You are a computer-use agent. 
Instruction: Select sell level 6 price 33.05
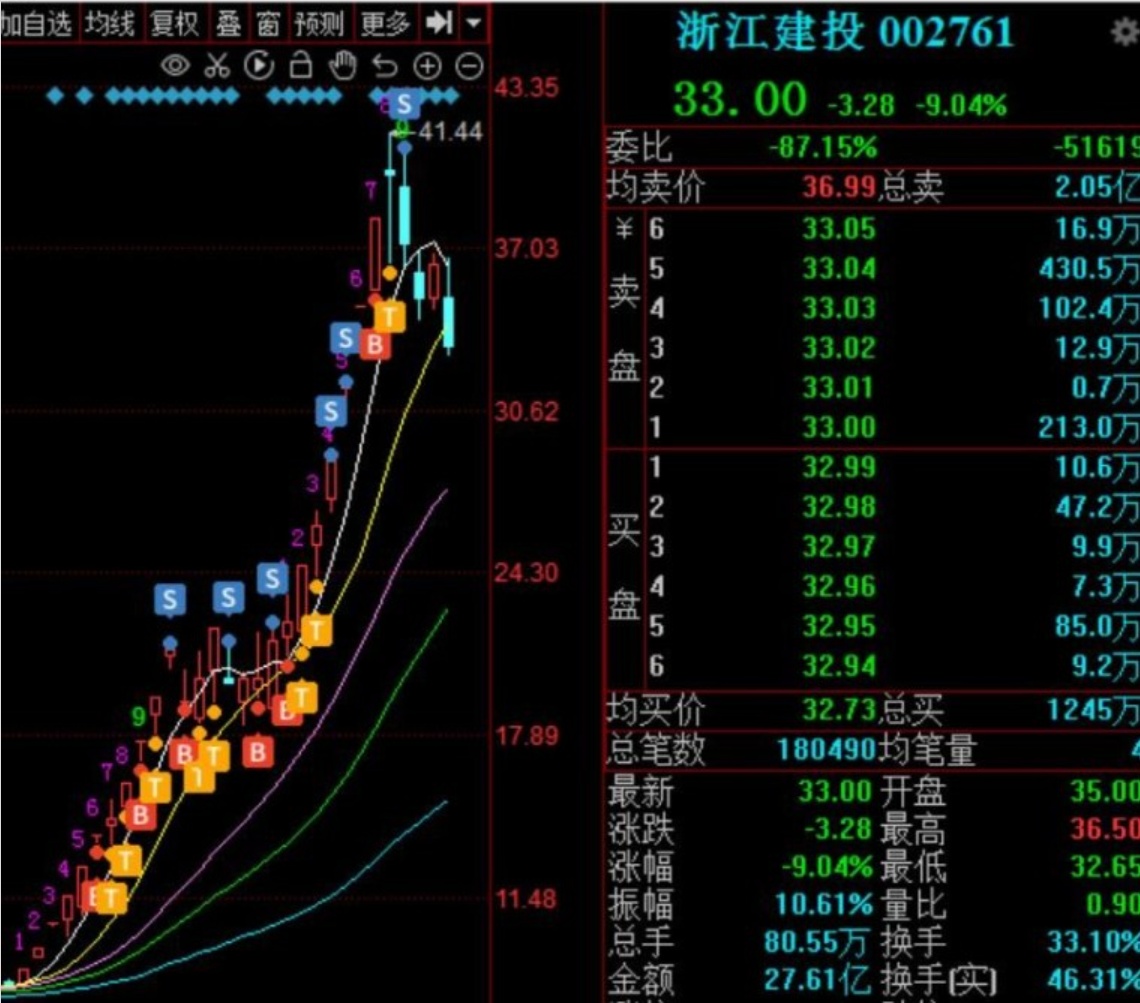[x=839, y=230]
